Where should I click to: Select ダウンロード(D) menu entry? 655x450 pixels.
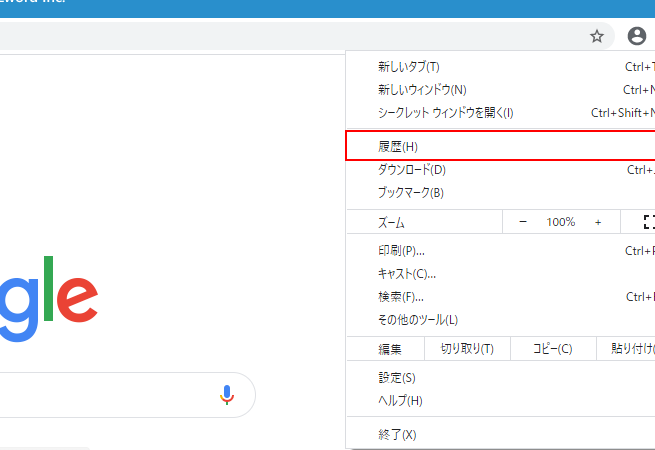[412, 170]
